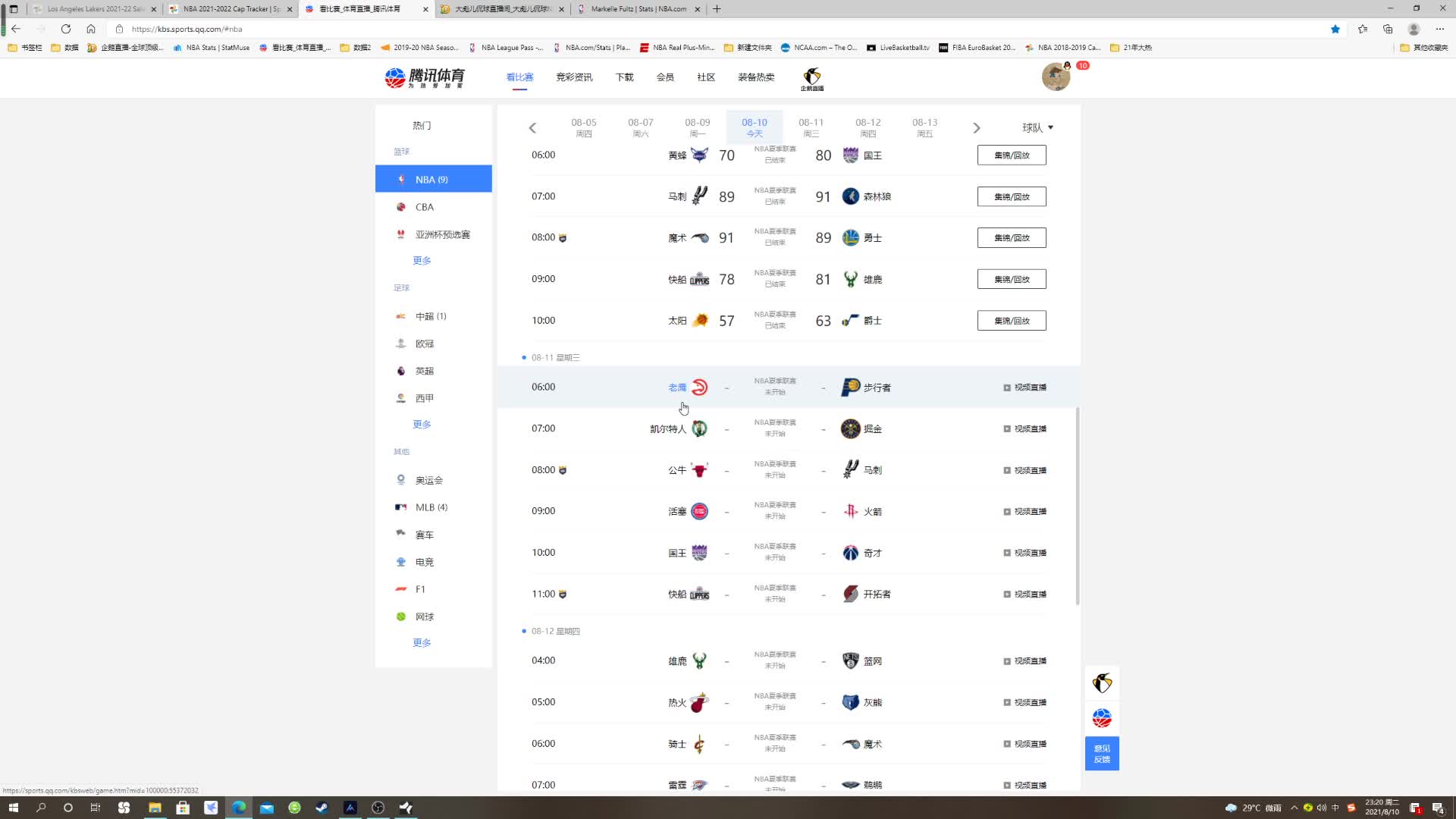
Task: Click the Hawks team logo
Action: pyautogui.click(x=699, y=388)
